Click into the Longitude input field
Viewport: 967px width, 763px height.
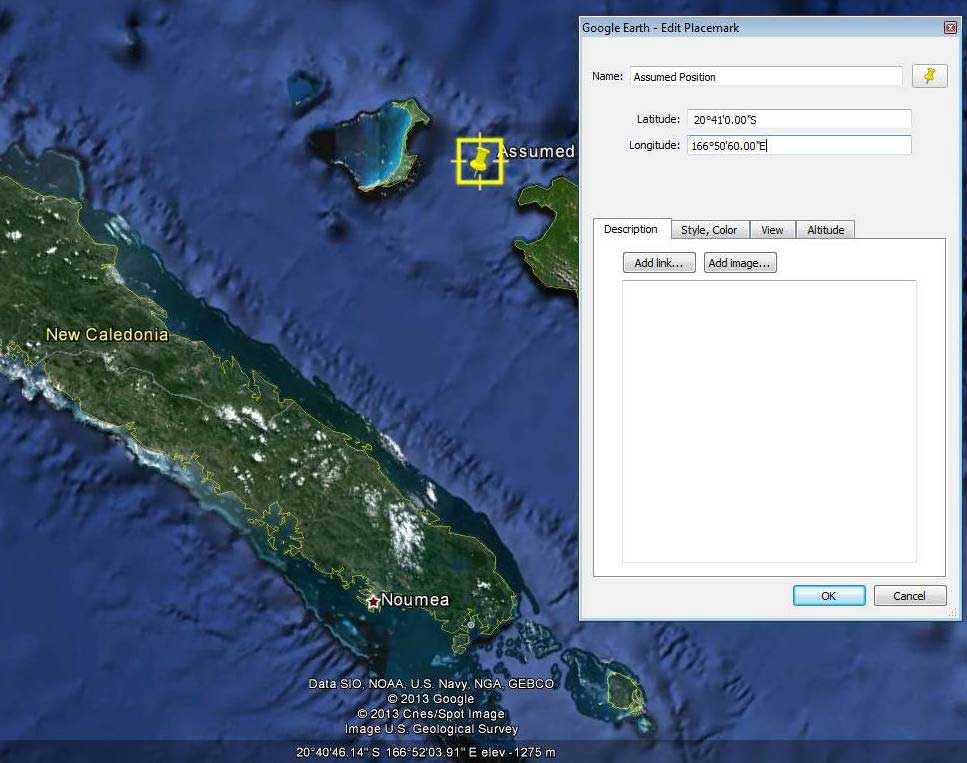(799, 146)
